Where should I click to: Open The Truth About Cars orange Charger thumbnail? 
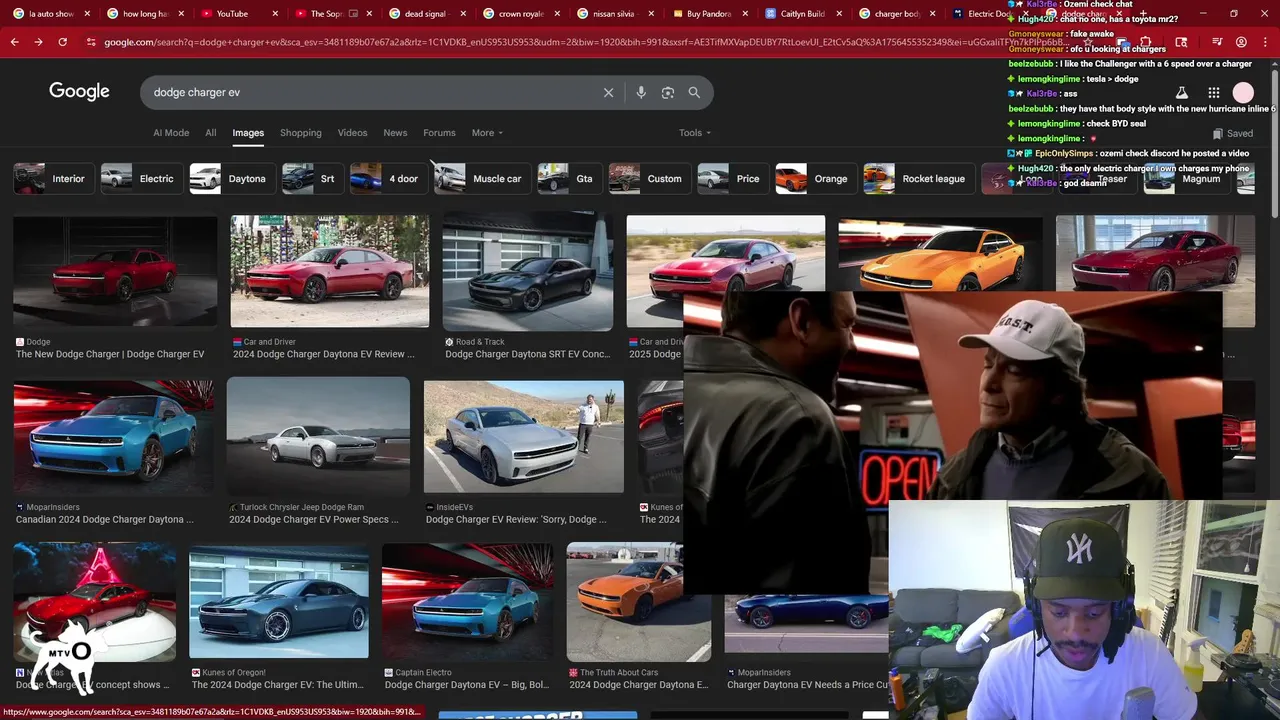pyautogui.click(x=639, y=601)
